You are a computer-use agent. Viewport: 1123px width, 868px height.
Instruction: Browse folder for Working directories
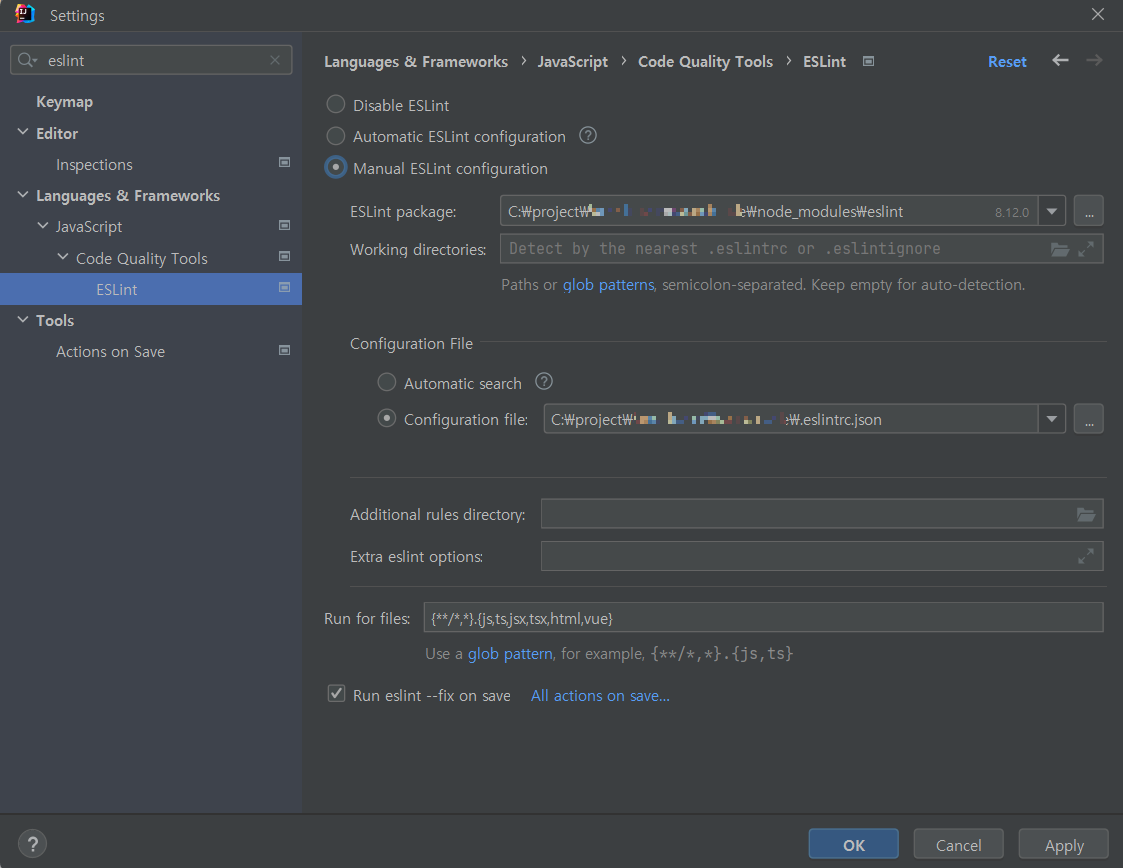pos(1059,249)
